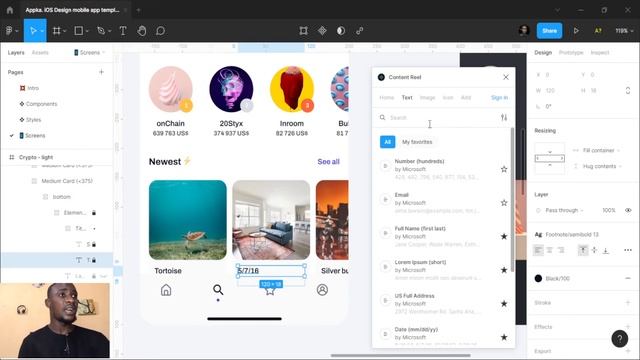Select the Pen tool
This screenshot has width=640, height=360.
pyautogui.click(x=100, y=31)
